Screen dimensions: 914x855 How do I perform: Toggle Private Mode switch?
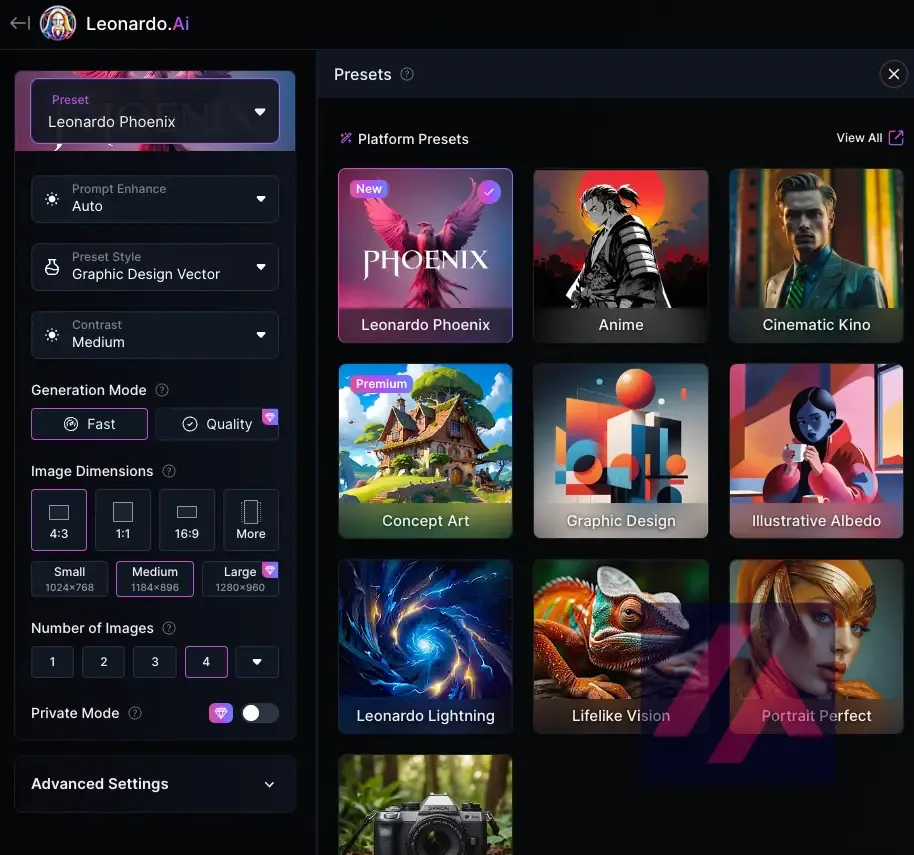point(260,713)
